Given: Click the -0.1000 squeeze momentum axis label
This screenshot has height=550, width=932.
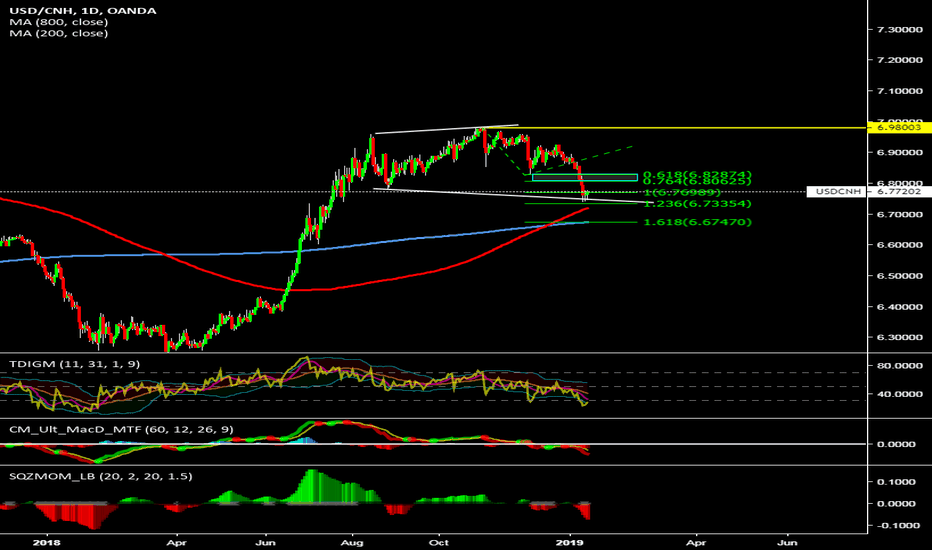Looking at the screenshot, I should [x=893, y=526].
